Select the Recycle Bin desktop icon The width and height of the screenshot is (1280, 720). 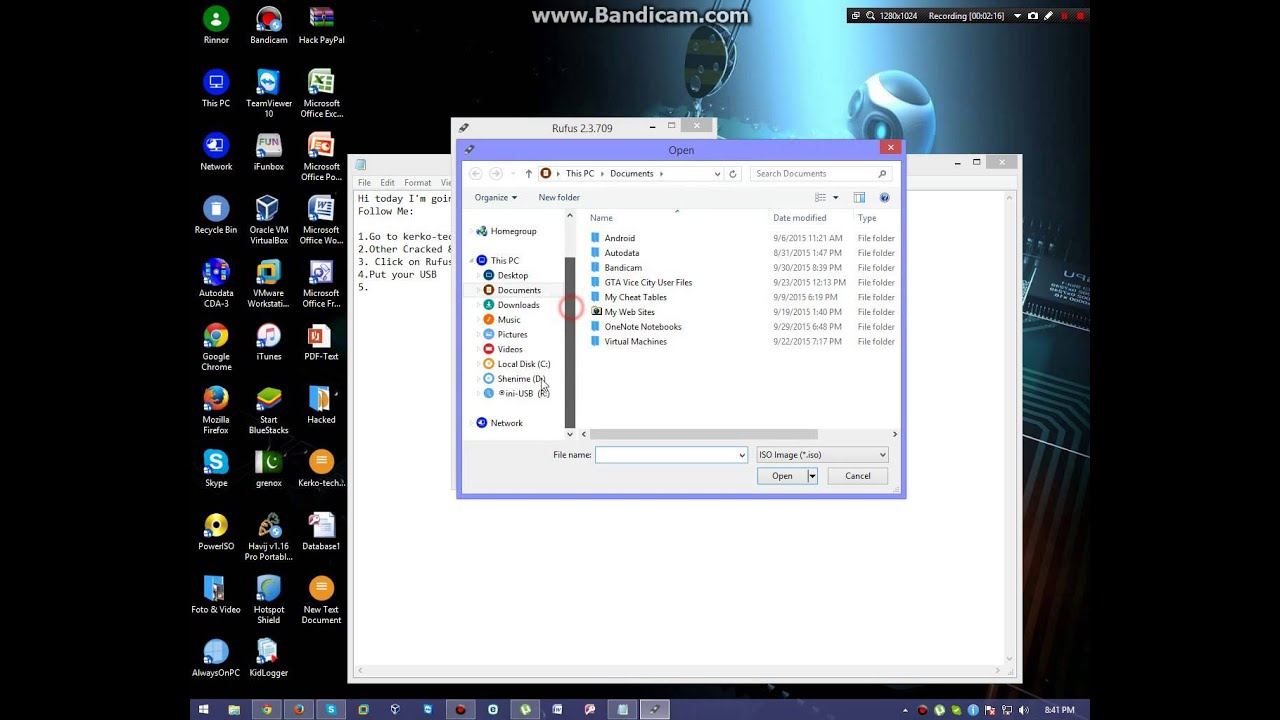[x=216, y=215]
